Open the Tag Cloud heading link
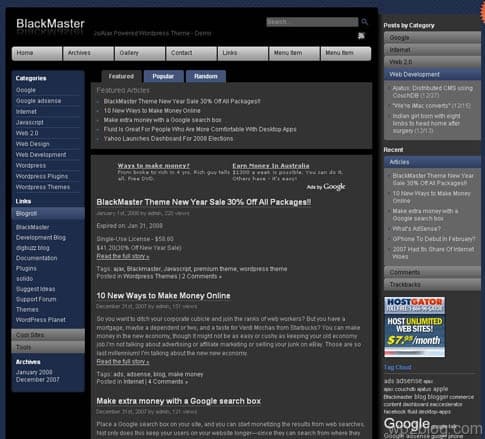The image size is (485, 439). point(398,367)
